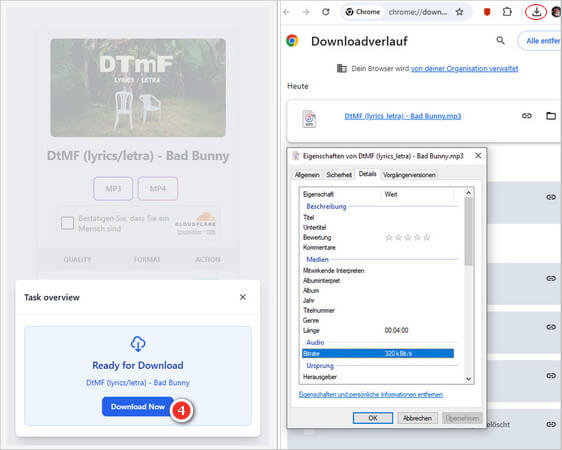Click 'Alle entfernen' button

tap(540, 41)
